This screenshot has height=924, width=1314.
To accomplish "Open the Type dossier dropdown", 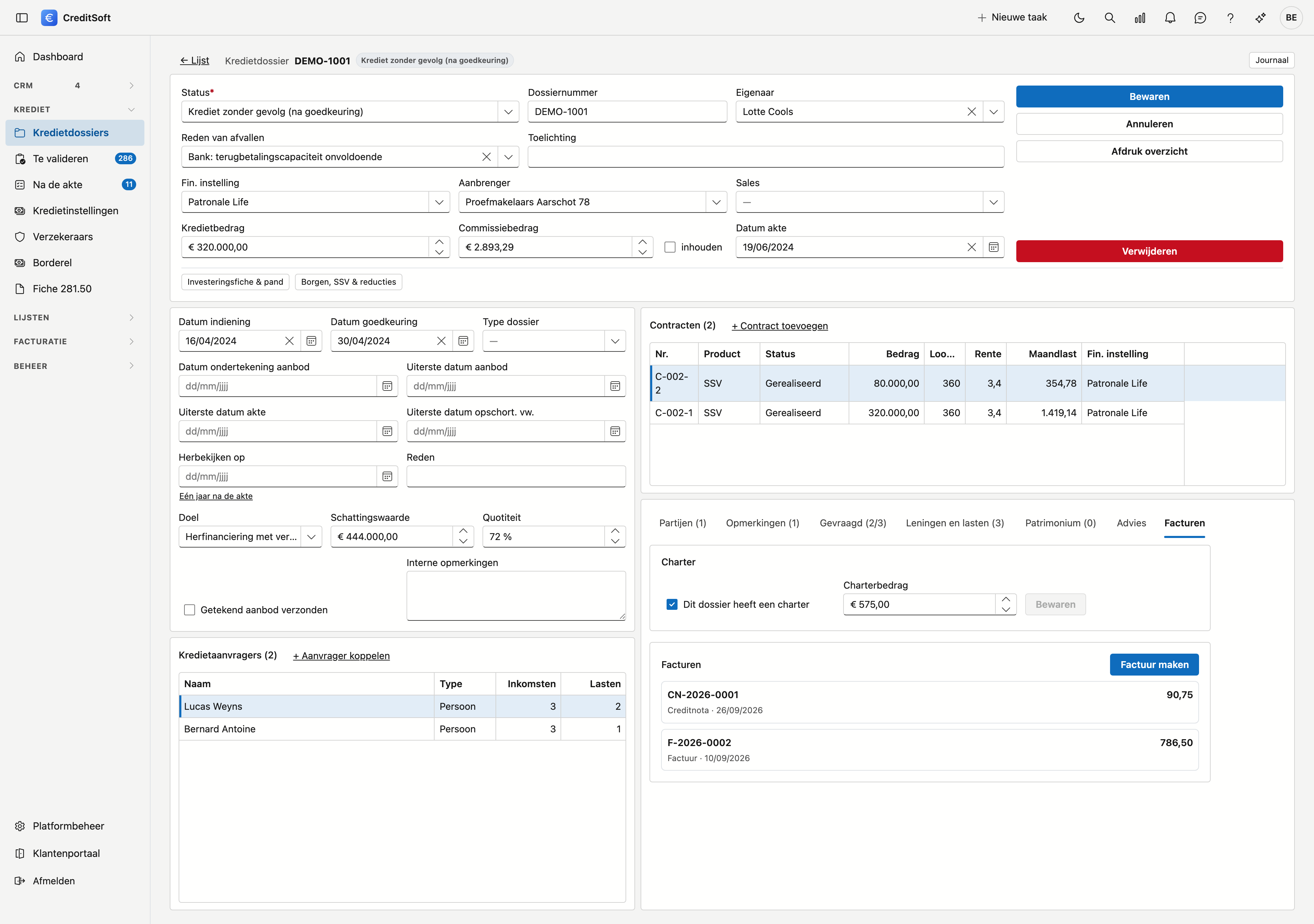I will 615,341.
